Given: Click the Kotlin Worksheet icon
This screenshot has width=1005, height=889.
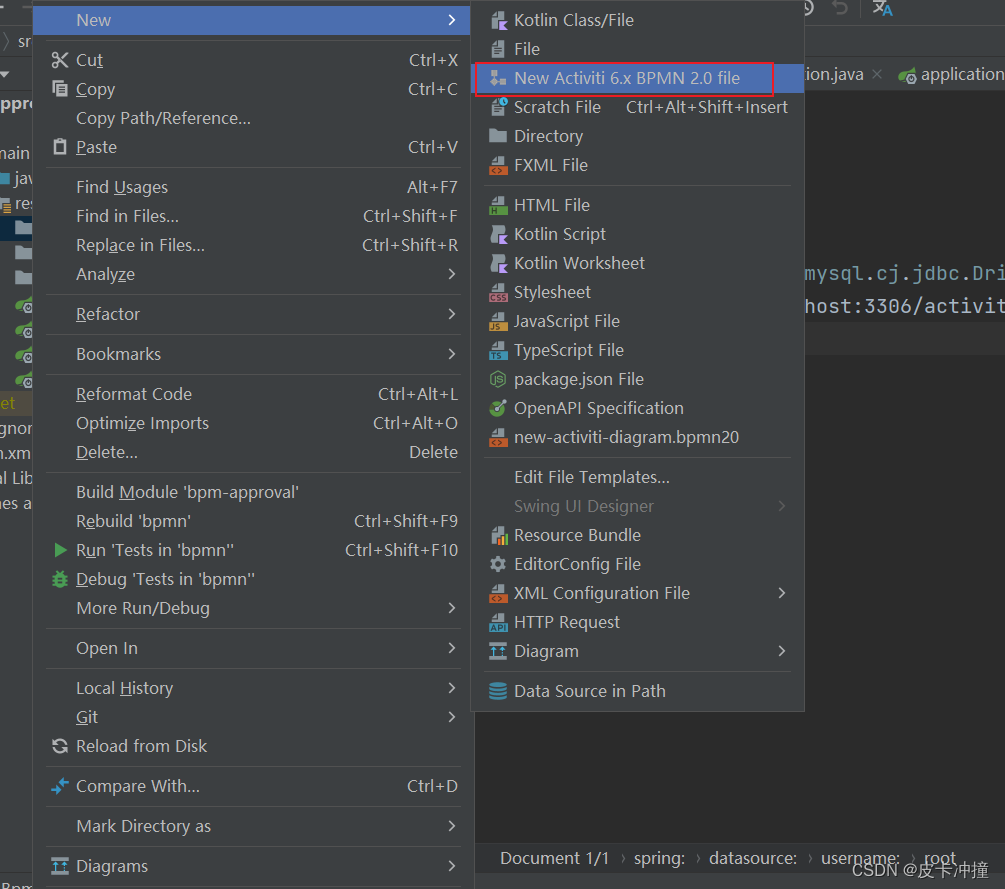Looking at the screenshot, I should point(498,263).
